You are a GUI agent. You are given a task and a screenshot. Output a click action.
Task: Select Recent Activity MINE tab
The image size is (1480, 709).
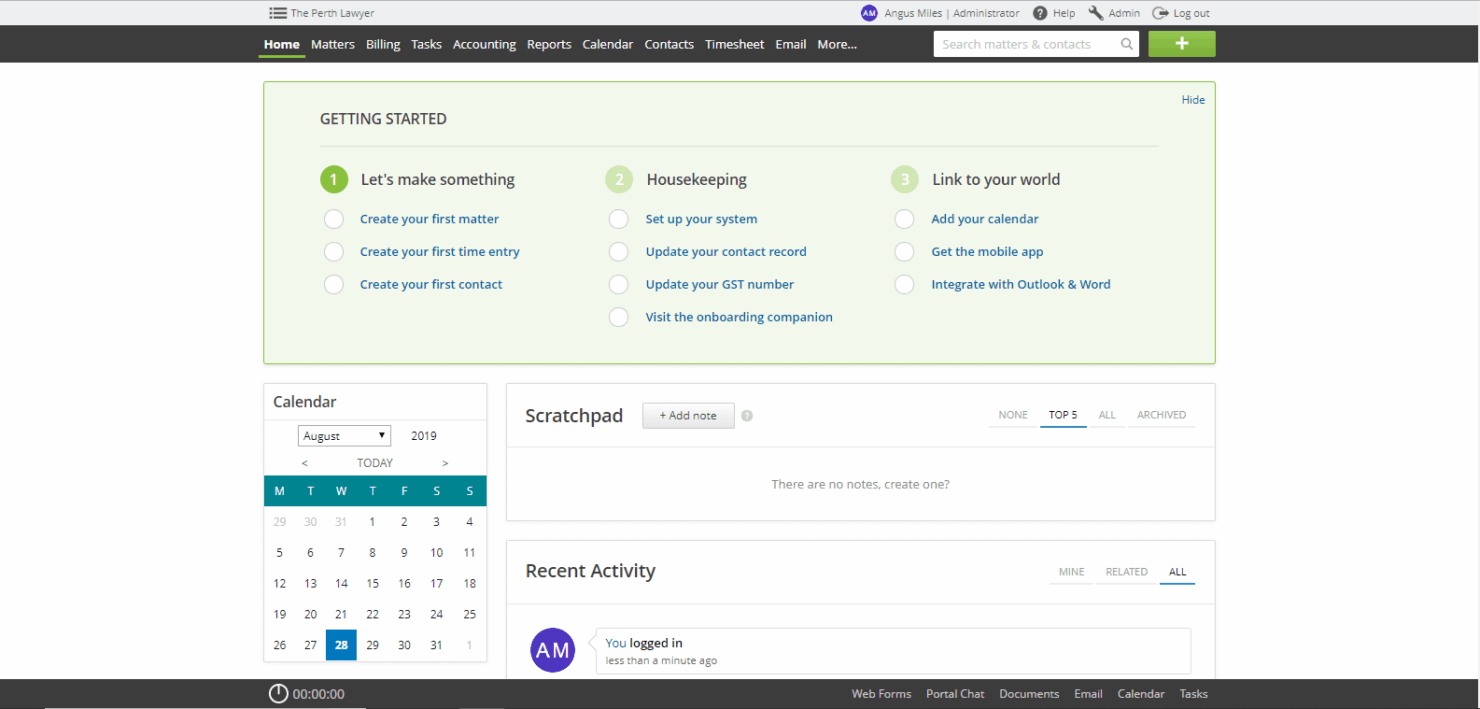pyautogui.click(x=1072, y=572)
